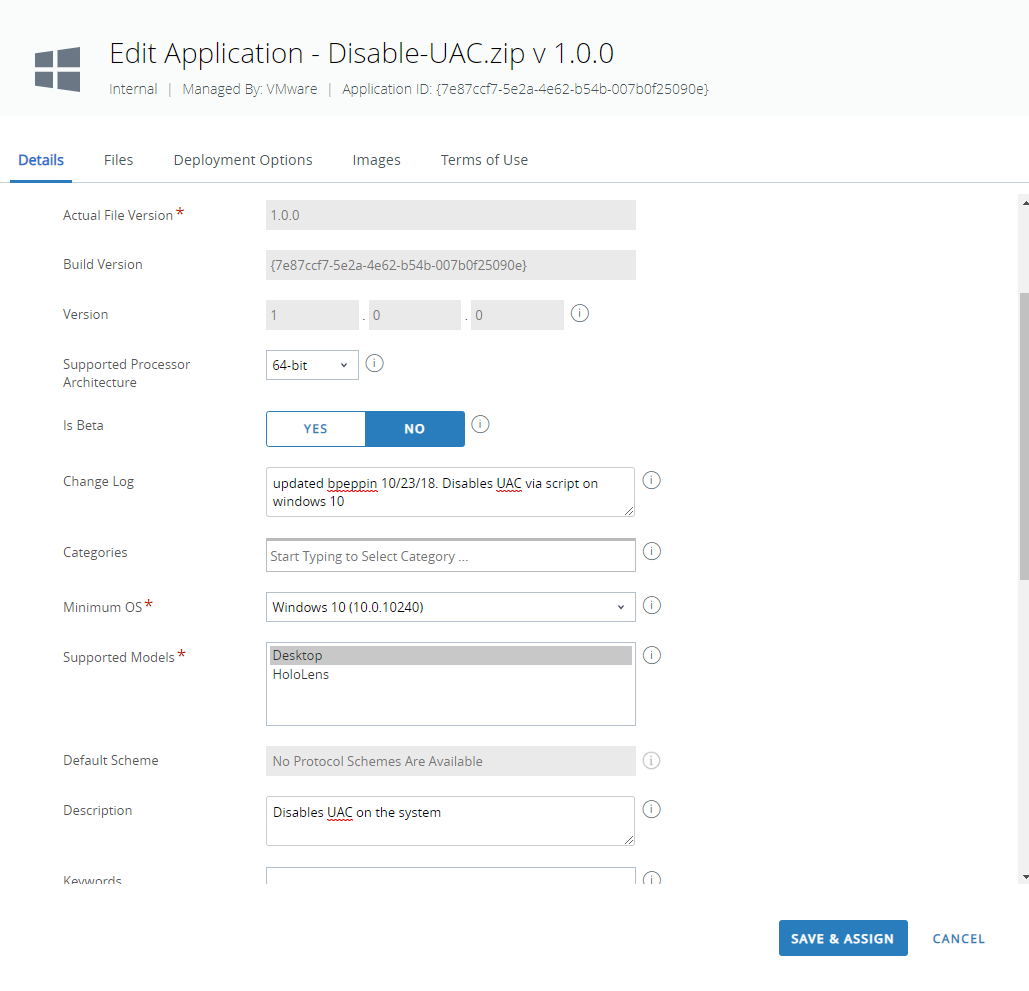Open the Deployment Options tab
This screenshot has width=1029, height=991.
pos(243,160)
